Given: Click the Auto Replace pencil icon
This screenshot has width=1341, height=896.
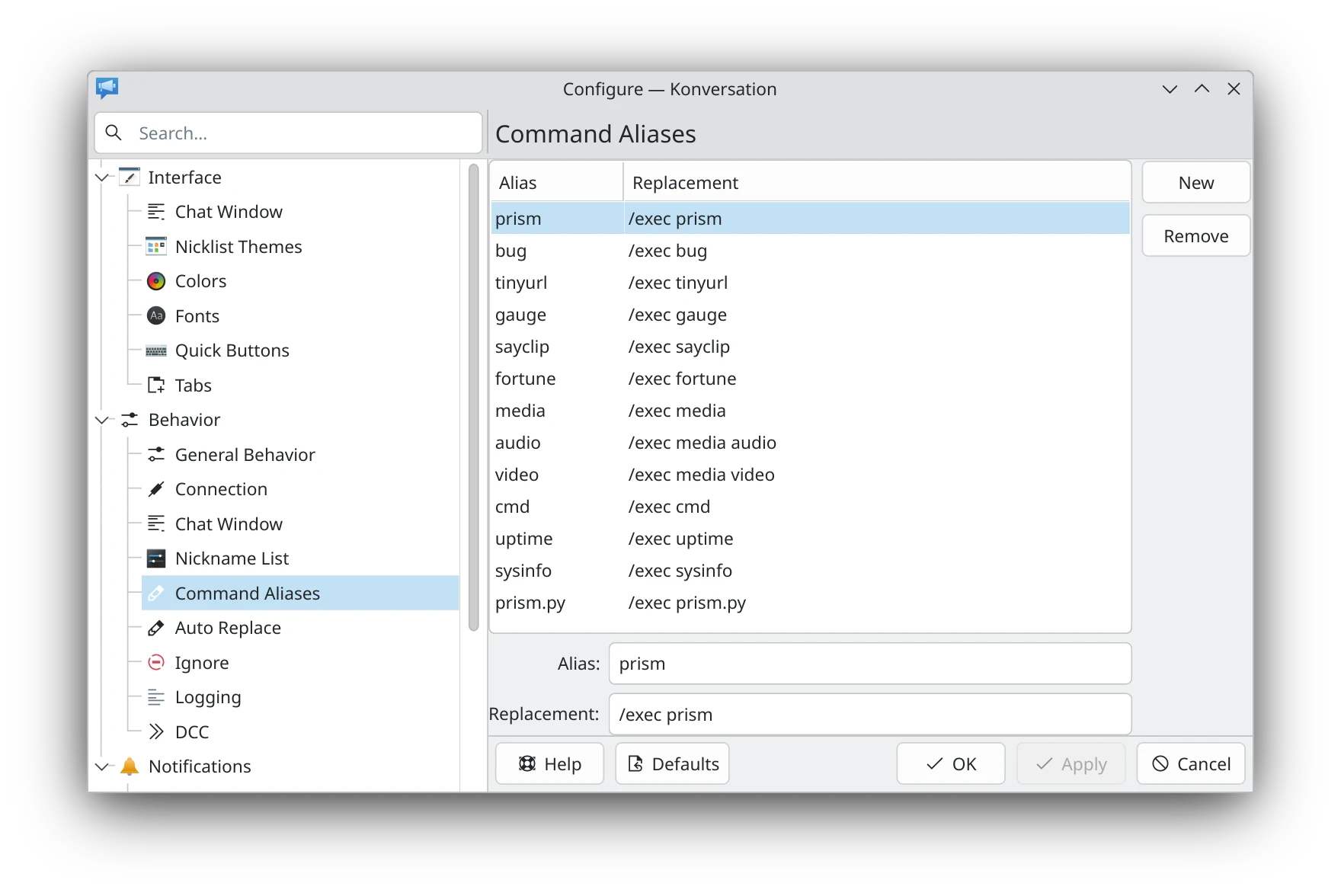Looking at the screenshot, I should (x=156, y=628).
